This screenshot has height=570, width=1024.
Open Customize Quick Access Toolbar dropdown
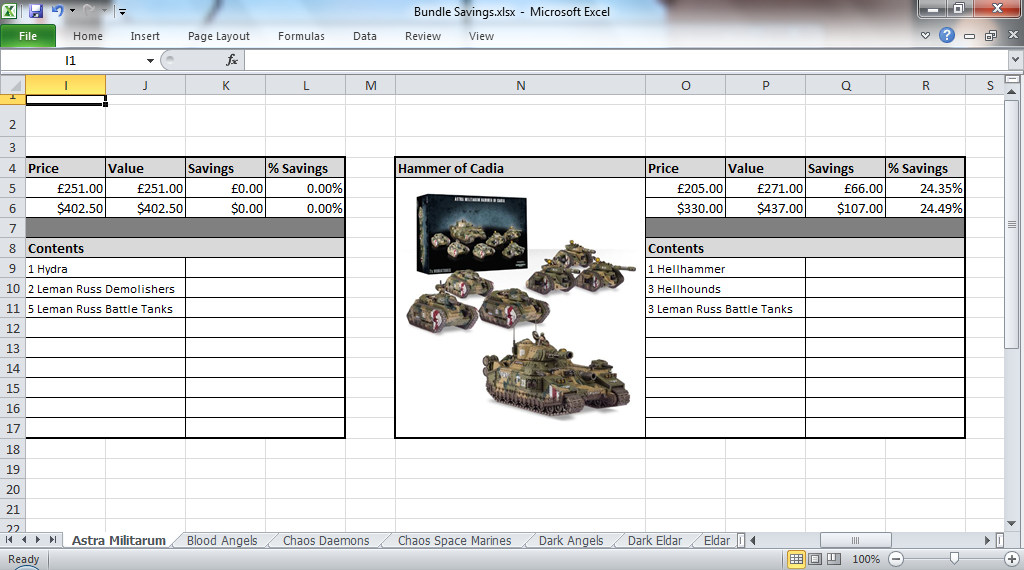coord(122,12)
